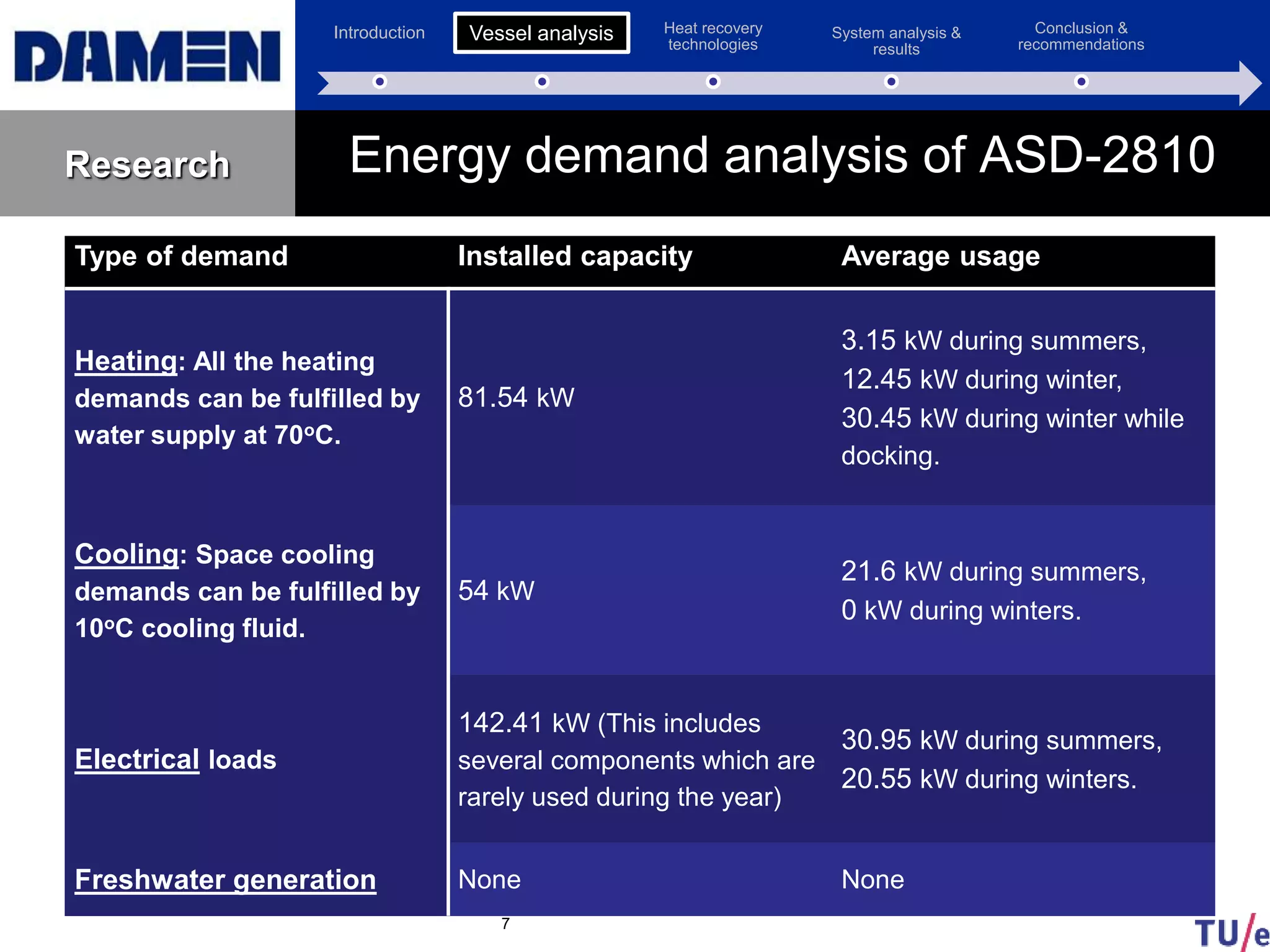The image size is (1270, 952).
Task: Click the underlined Electrical word
Action: 137,759
